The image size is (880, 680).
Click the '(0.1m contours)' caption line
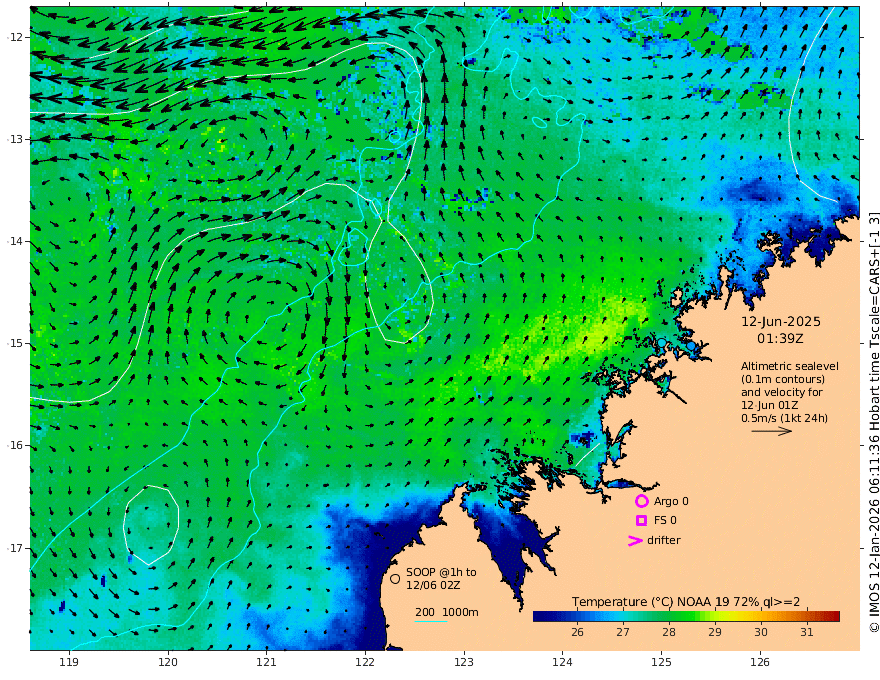coord(783,379)
